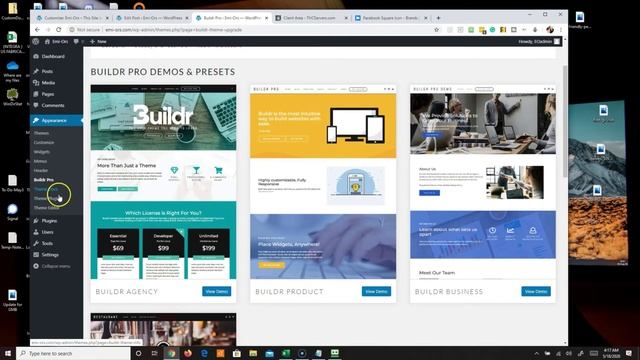The height and width of the screenshot is (360, 640).
Task: Open the comments bubble in admin bar
Action: pyautogui.click(x=76, y=42)
